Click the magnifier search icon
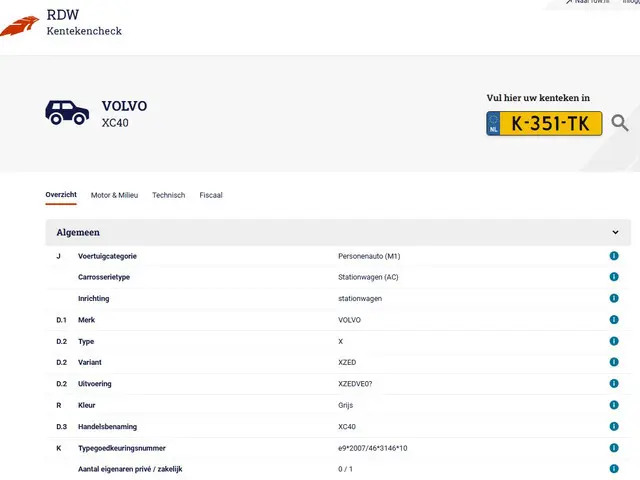 [x=620, y=123]
